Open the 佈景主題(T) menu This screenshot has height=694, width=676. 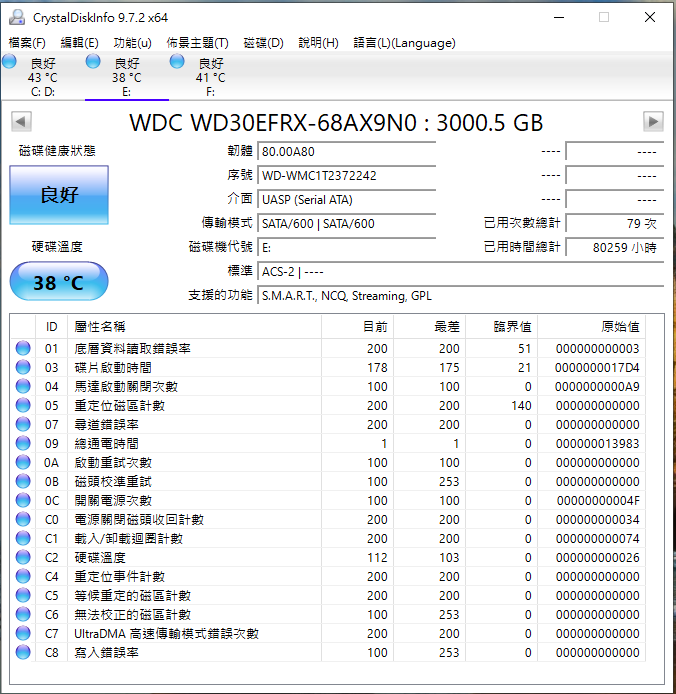tap(197, 43)
